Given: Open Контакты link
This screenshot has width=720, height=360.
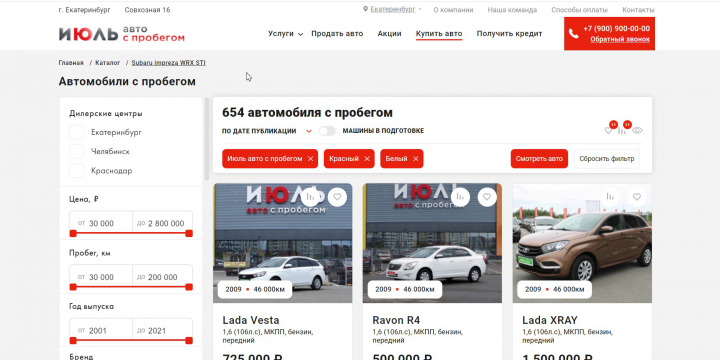Looking at the screenshot, I should [x=638, y=10].
